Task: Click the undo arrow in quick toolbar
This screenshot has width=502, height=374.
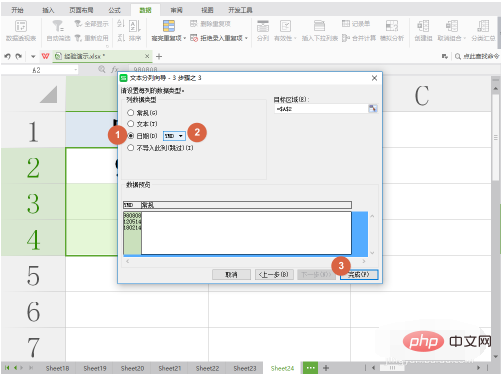Action: [x=7, y=56]
